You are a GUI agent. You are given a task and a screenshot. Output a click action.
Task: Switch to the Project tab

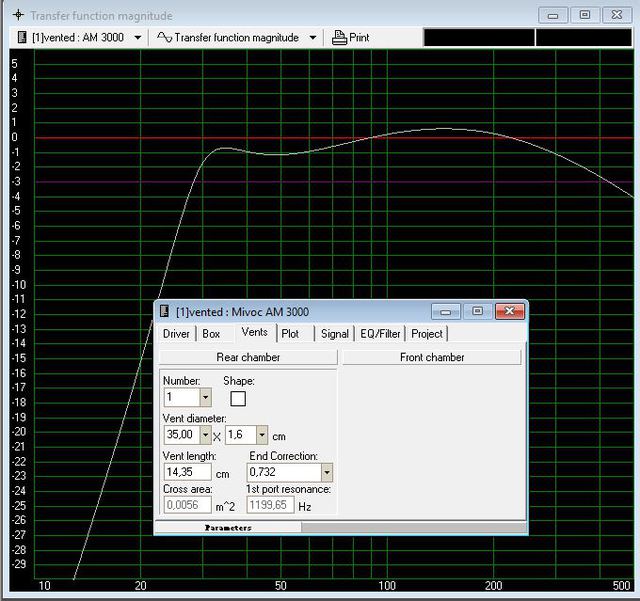[x=427, y=334]
